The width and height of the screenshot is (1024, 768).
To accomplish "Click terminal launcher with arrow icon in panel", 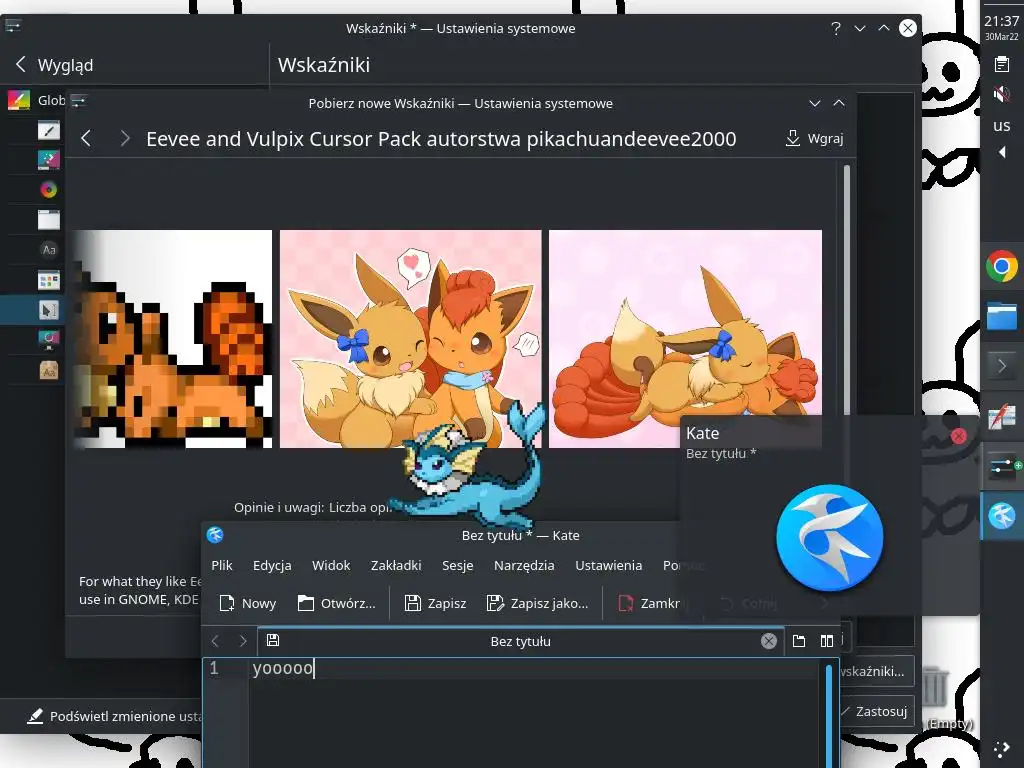I will click(x=1002, y=366).
